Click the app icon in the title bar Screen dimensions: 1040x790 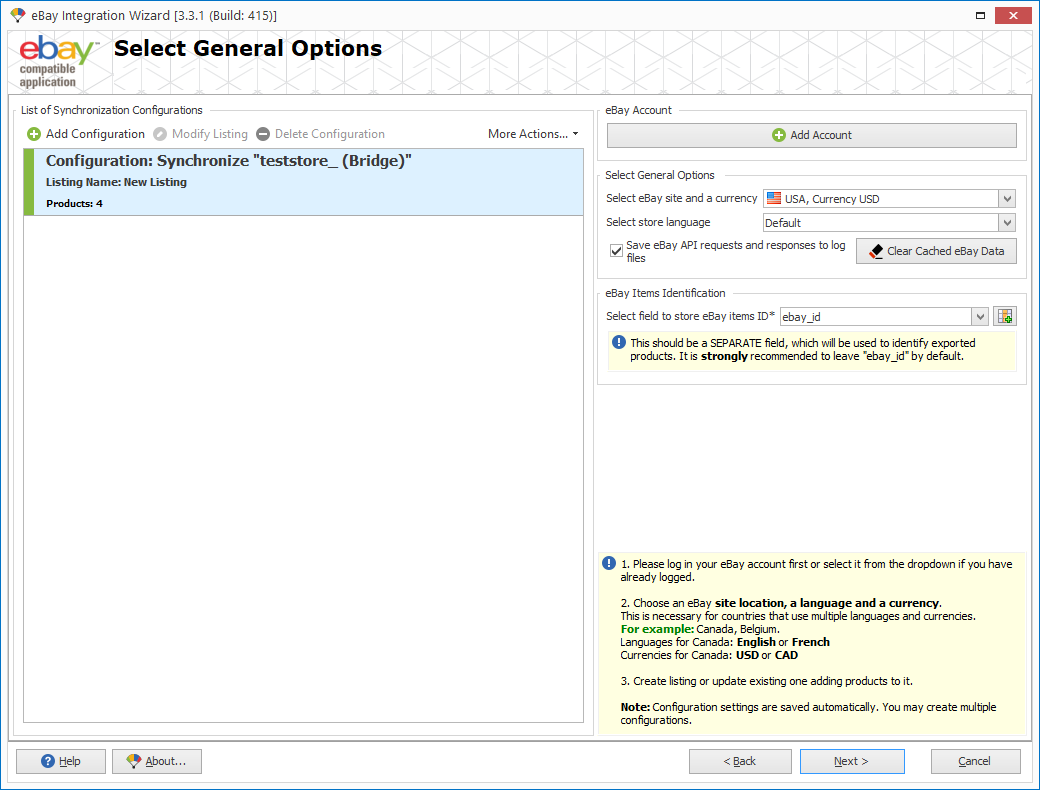(x=18, y=15)
